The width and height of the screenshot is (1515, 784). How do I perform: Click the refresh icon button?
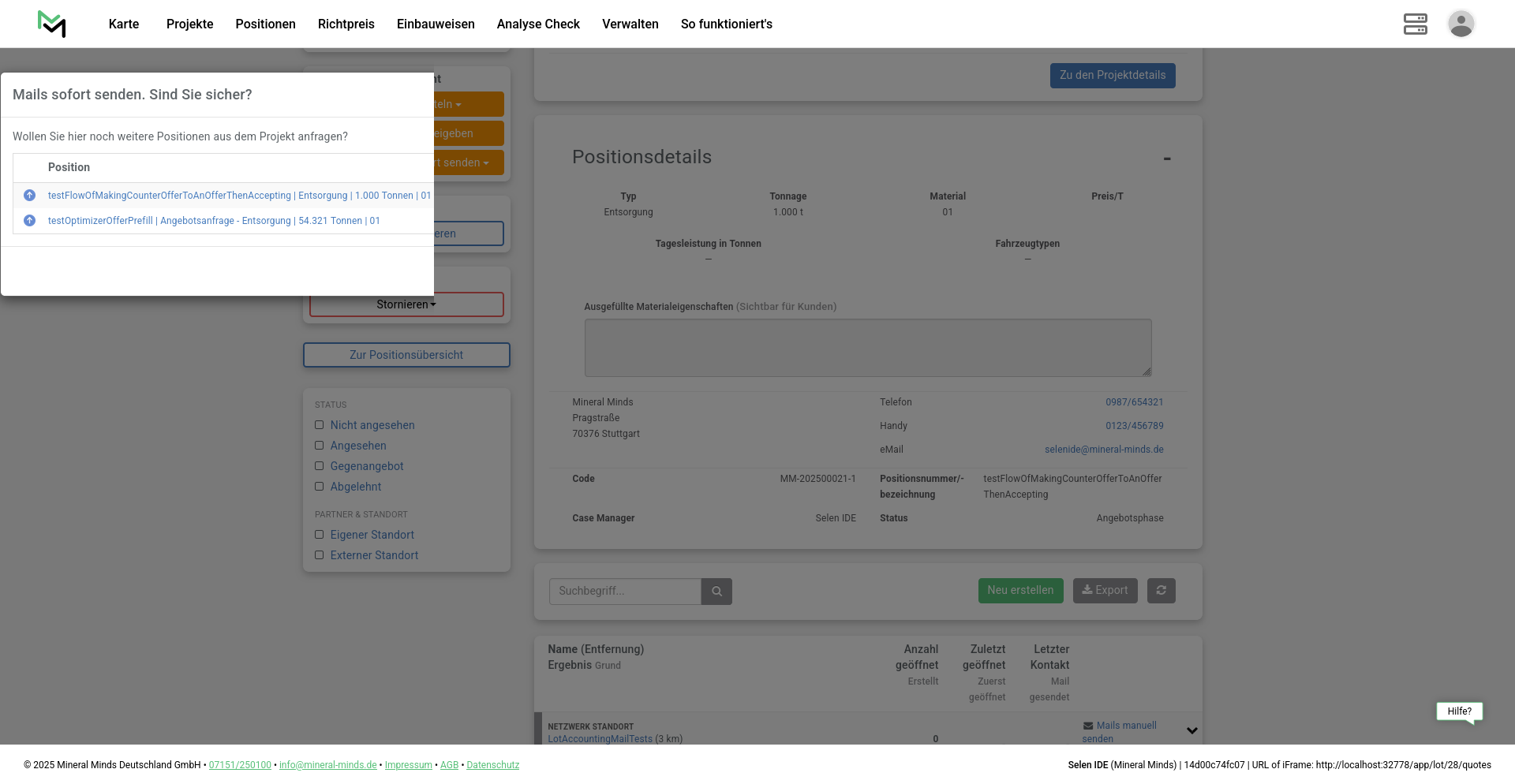pos(1161,591)
